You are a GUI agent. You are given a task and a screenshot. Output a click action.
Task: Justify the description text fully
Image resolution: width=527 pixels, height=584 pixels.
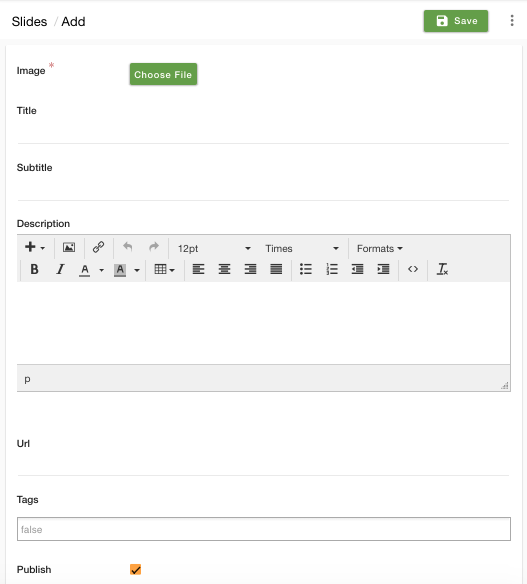coord(276,269)
